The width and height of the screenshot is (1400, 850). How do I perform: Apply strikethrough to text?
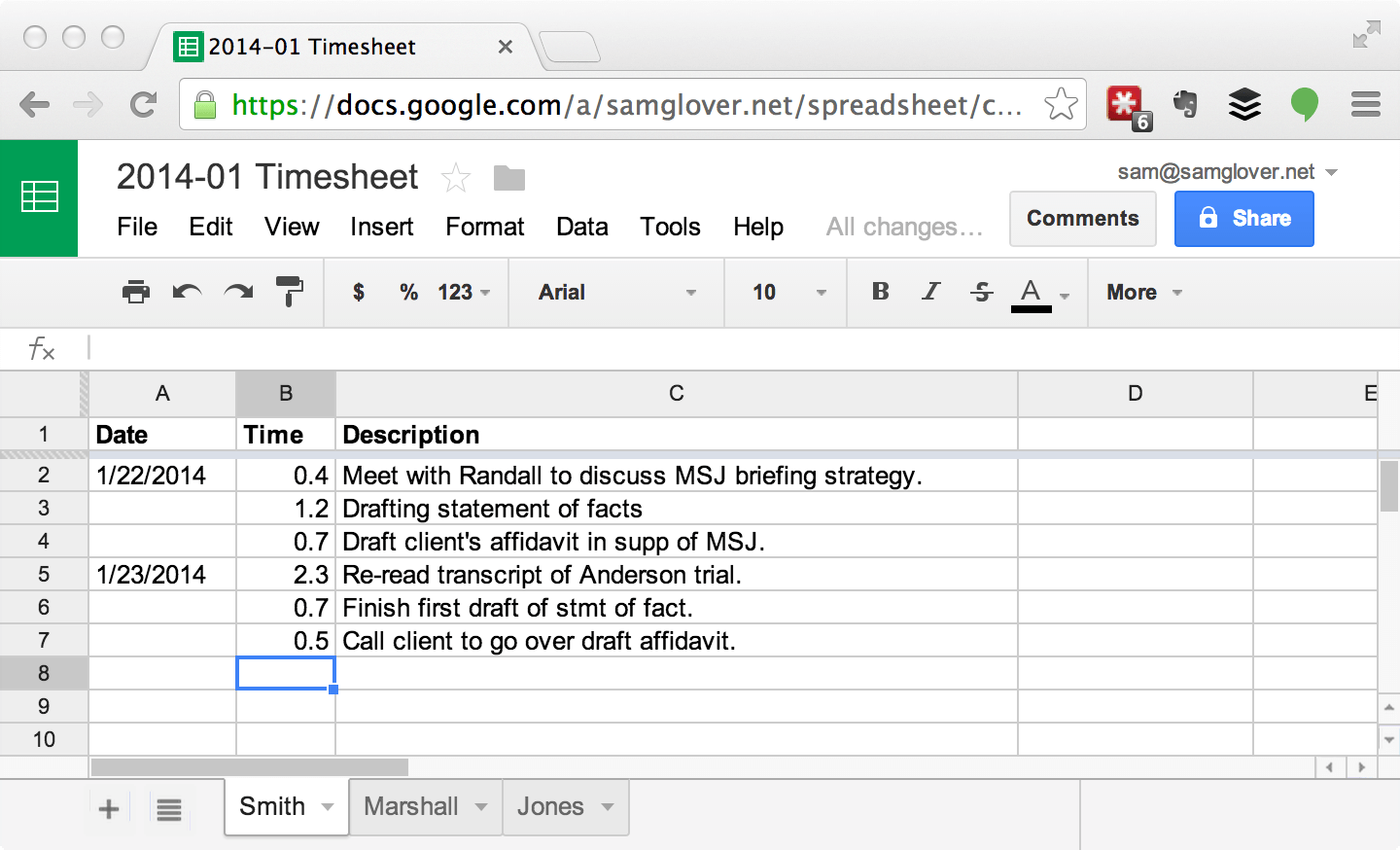pyautogui.click(x=981, y=292)
